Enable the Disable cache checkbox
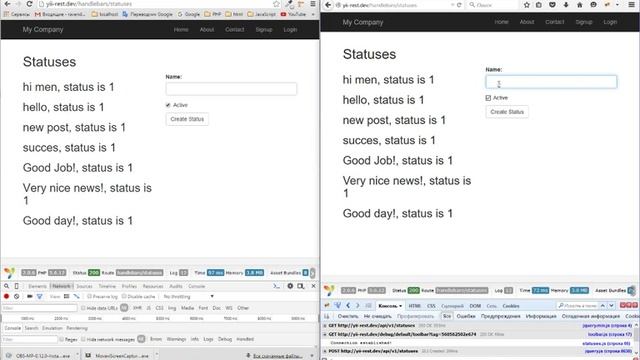The width and height of the screenshot is (640, 360). [x=124, y=296]
